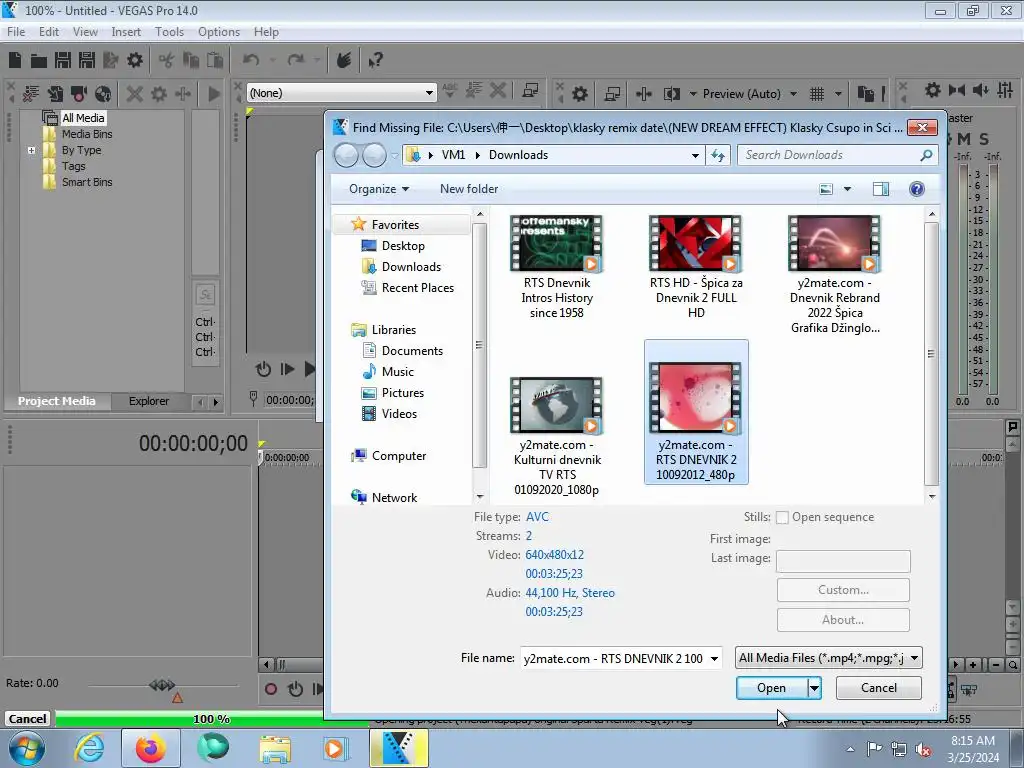Screen dimensions: 1024x768
Task: Click the refresh icon beside the address bar
Action: coord(718,155)
